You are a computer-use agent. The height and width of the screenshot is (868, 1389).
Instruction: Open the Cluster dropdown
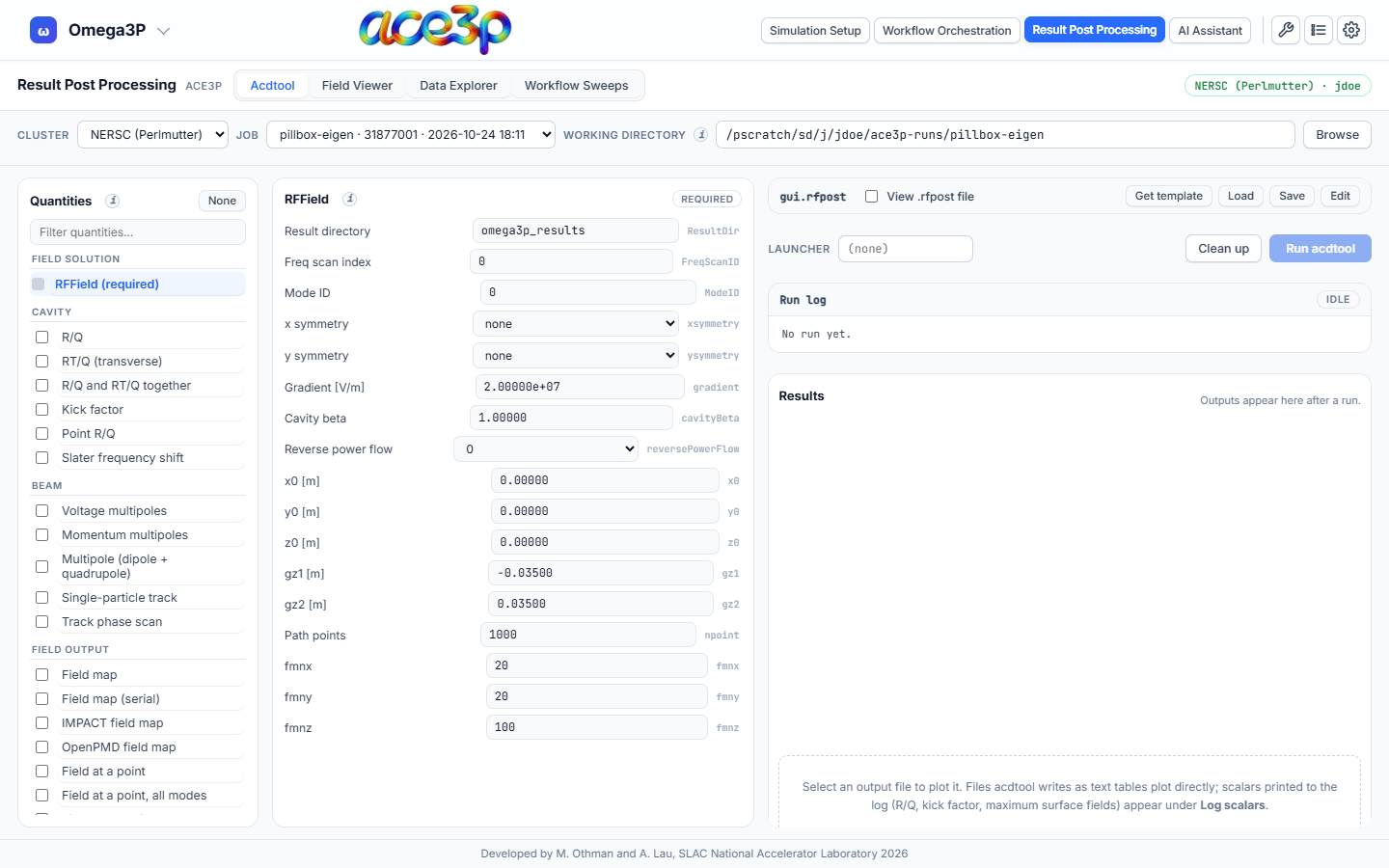152,135
